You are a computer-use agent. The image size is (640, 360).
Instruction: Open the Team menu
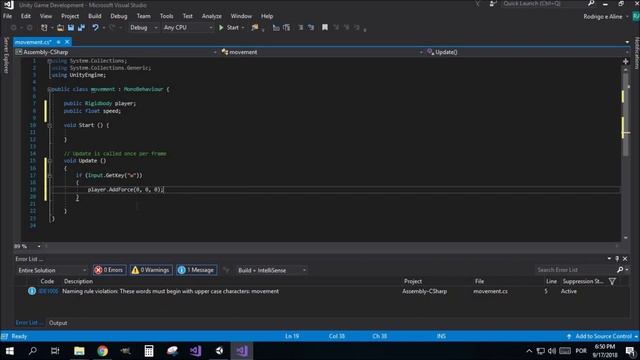143,16
